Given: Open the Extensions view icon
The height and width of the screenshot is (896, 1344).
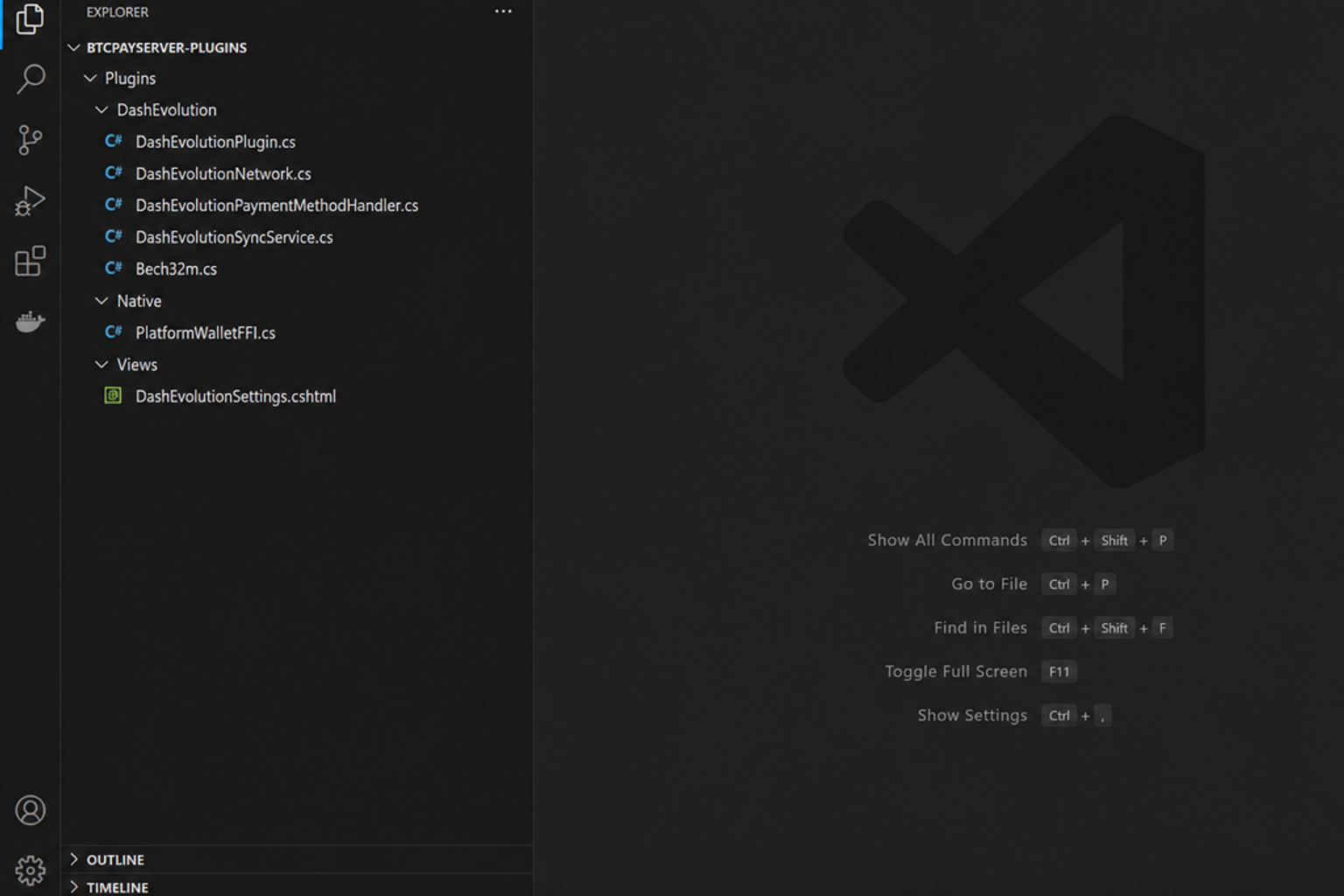Looking at the screenshot, I should pyautogui.click(x=30, y=261).
